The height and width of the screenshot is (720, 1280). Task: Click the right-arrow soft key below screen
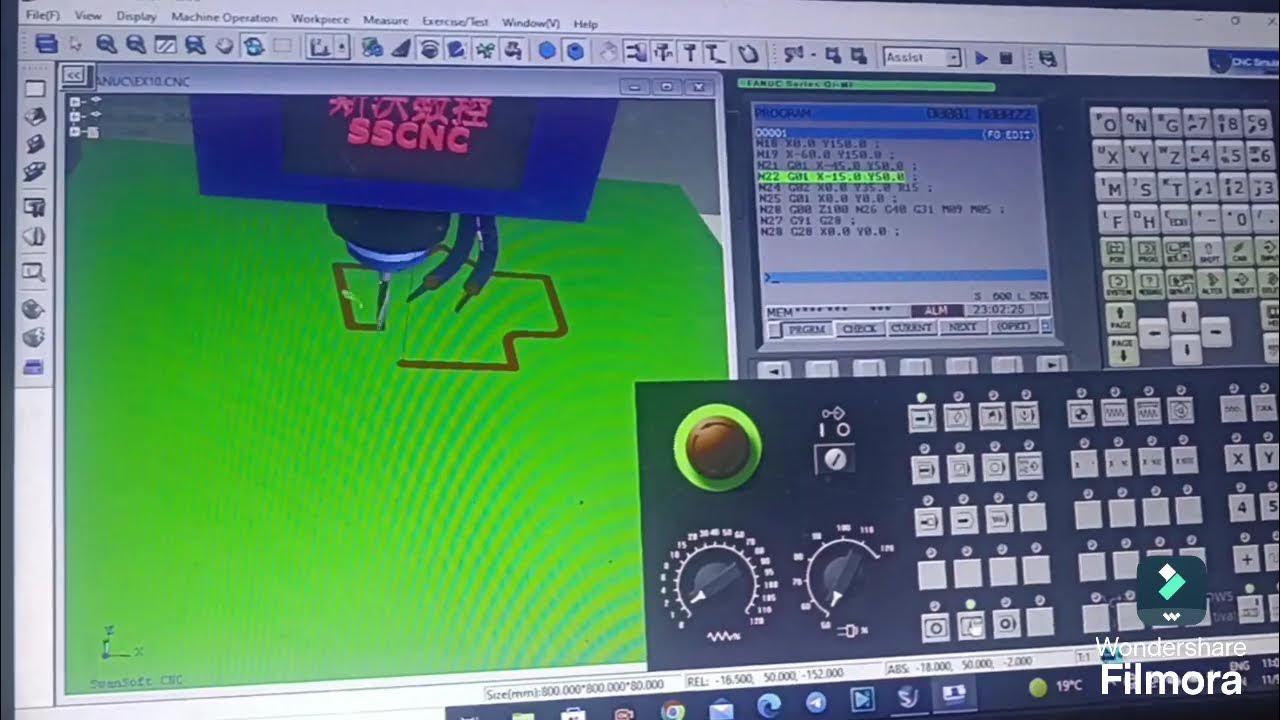click(x=1050, y=365)
